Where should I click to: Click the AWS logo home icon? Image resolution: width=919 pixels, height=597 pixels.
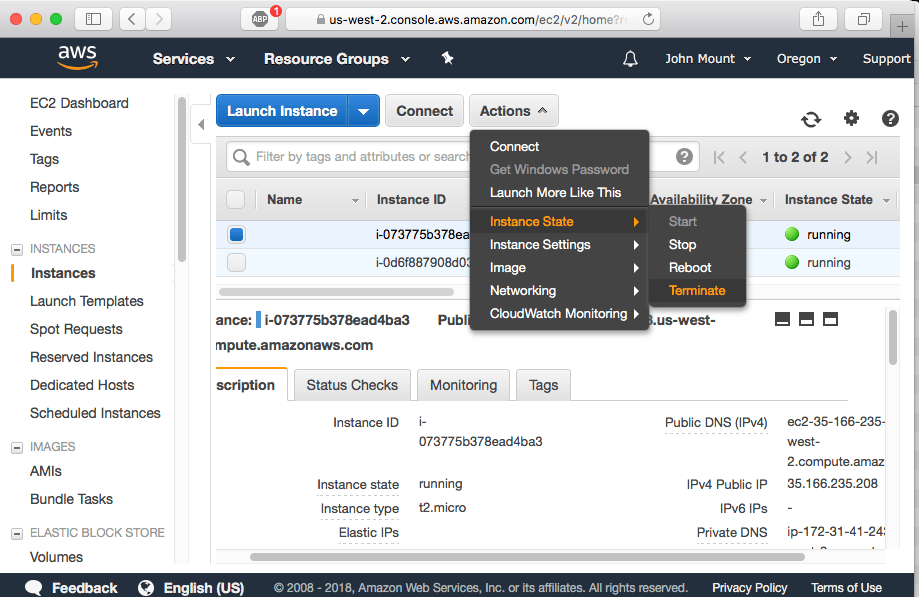click(x=77, y=57)
